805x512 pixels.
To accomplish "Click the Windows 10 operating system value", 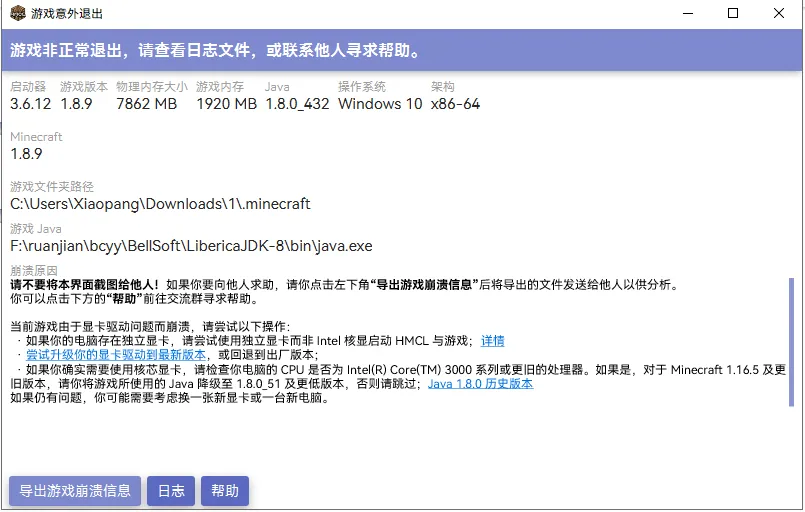I will [380, 104].
